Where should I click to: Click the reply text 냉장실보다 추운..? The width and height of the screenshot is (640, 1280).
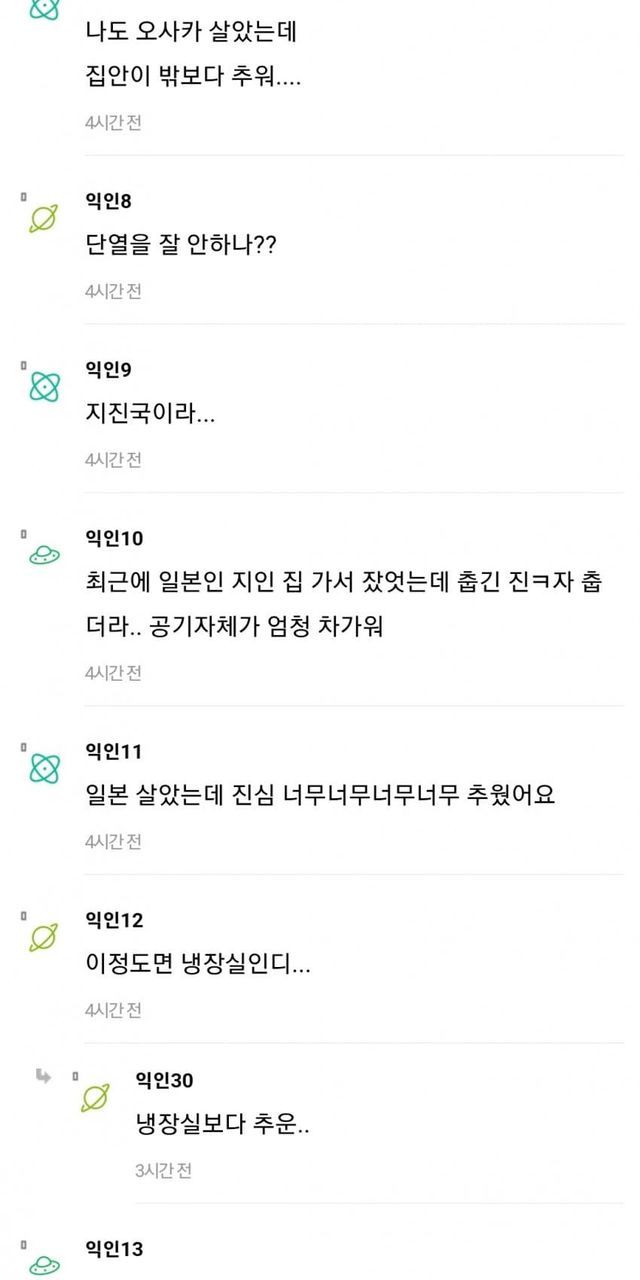(222, 1124)
